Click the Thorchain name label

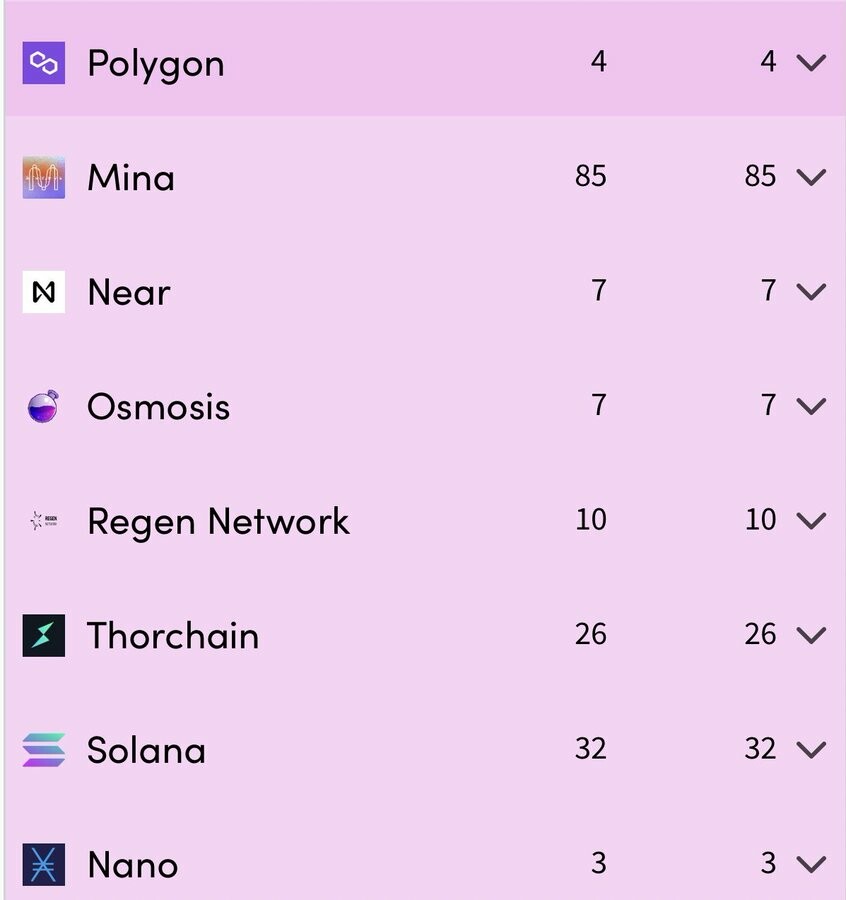click(x=173, y=634)
